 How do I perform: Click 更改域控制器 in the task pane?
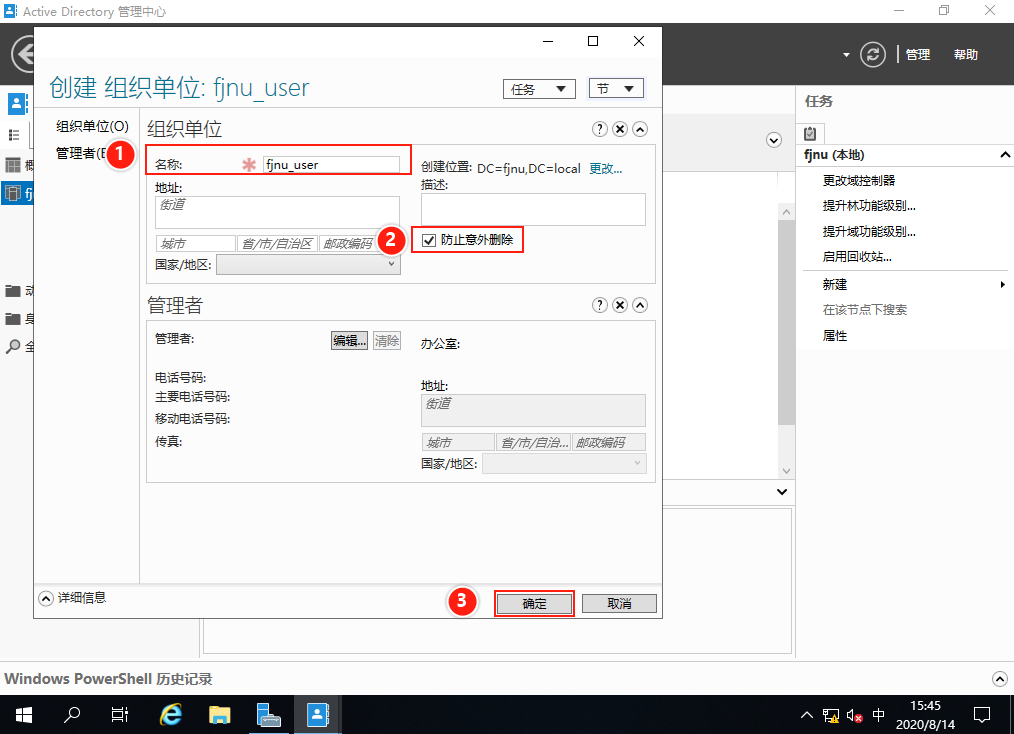pyautogui.click(x=859, y=180)
